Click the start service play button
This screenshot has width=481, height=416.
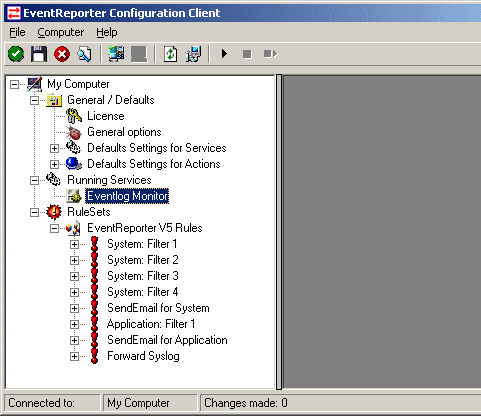pyautogui.click(x=224, y=54)
